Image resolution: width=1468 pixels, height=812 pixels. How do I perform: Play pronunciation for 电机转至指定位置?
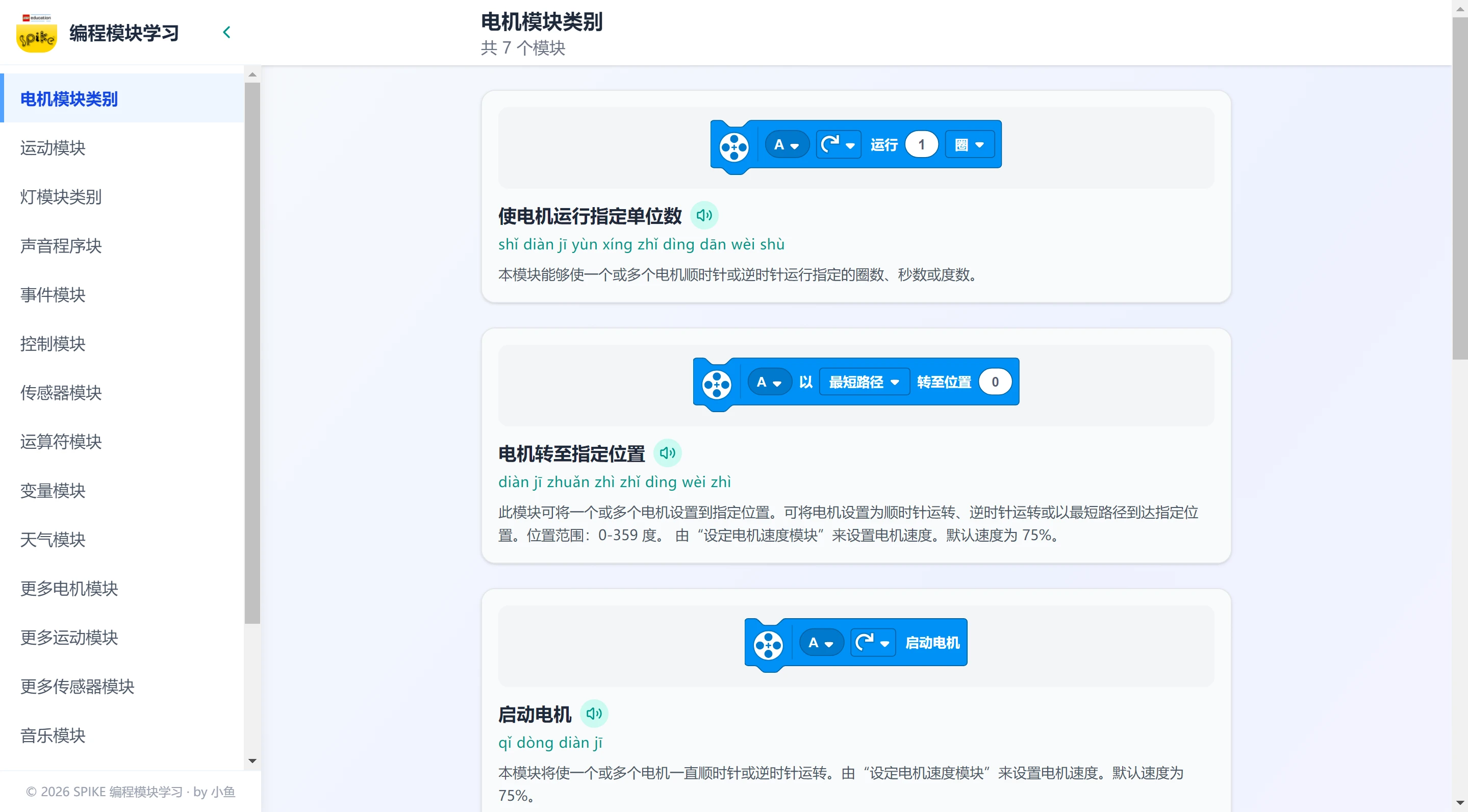pyautogui.click(x=667, y=453)
